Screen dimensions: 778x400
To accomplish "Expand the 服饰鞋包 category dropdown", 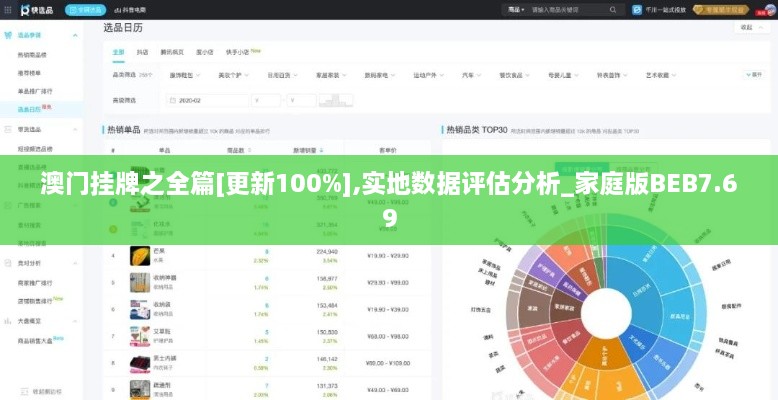I will click(x=185, y=75).
